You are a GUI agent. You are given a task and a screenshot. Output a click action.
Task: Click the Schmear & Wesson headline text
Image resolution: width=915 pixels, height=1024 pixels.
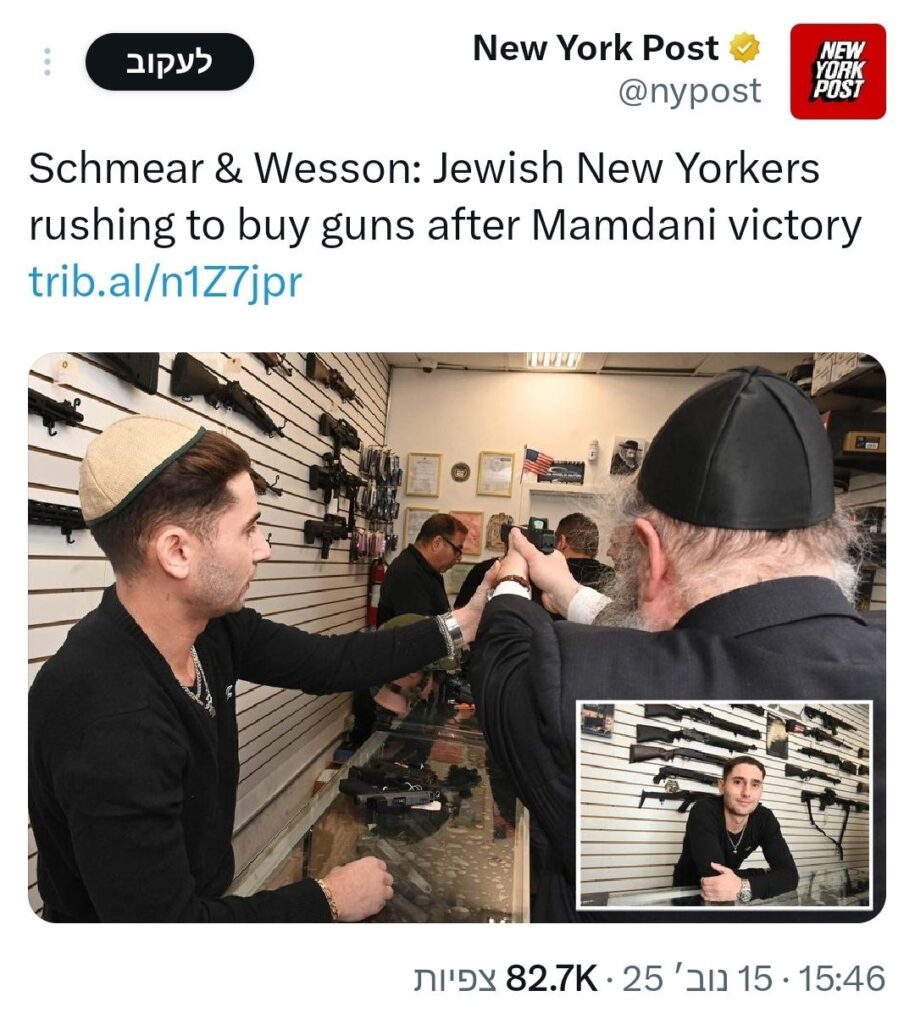[x=444, y=197]
